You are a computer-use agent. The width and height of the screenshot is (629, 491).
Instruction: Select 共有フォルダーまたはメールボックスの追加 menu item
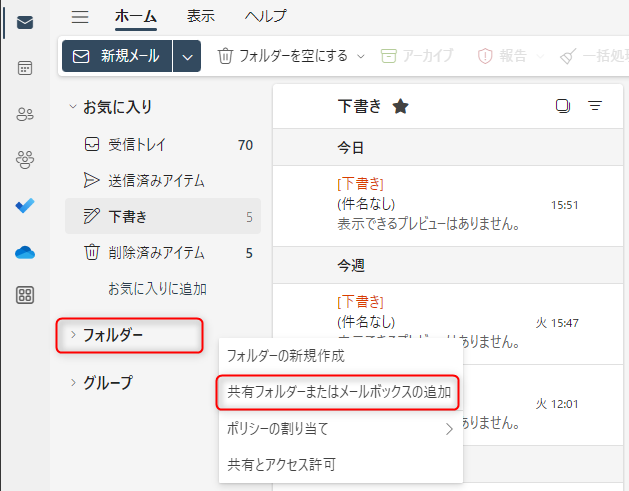(x=339, y=392)
